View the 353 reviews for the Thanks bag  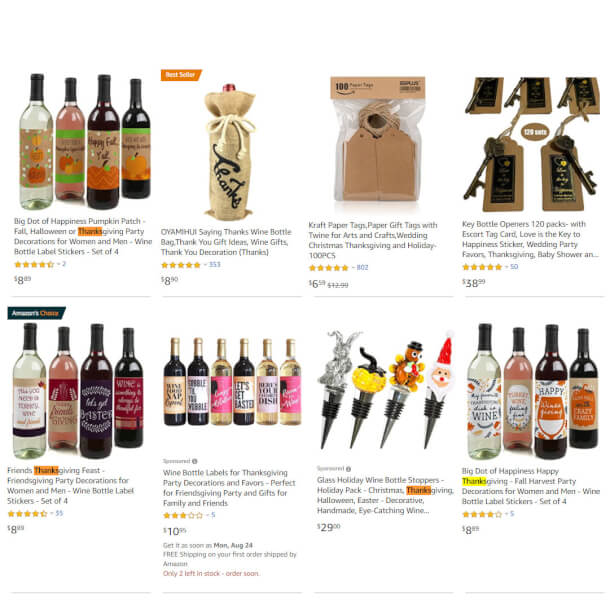214,265
